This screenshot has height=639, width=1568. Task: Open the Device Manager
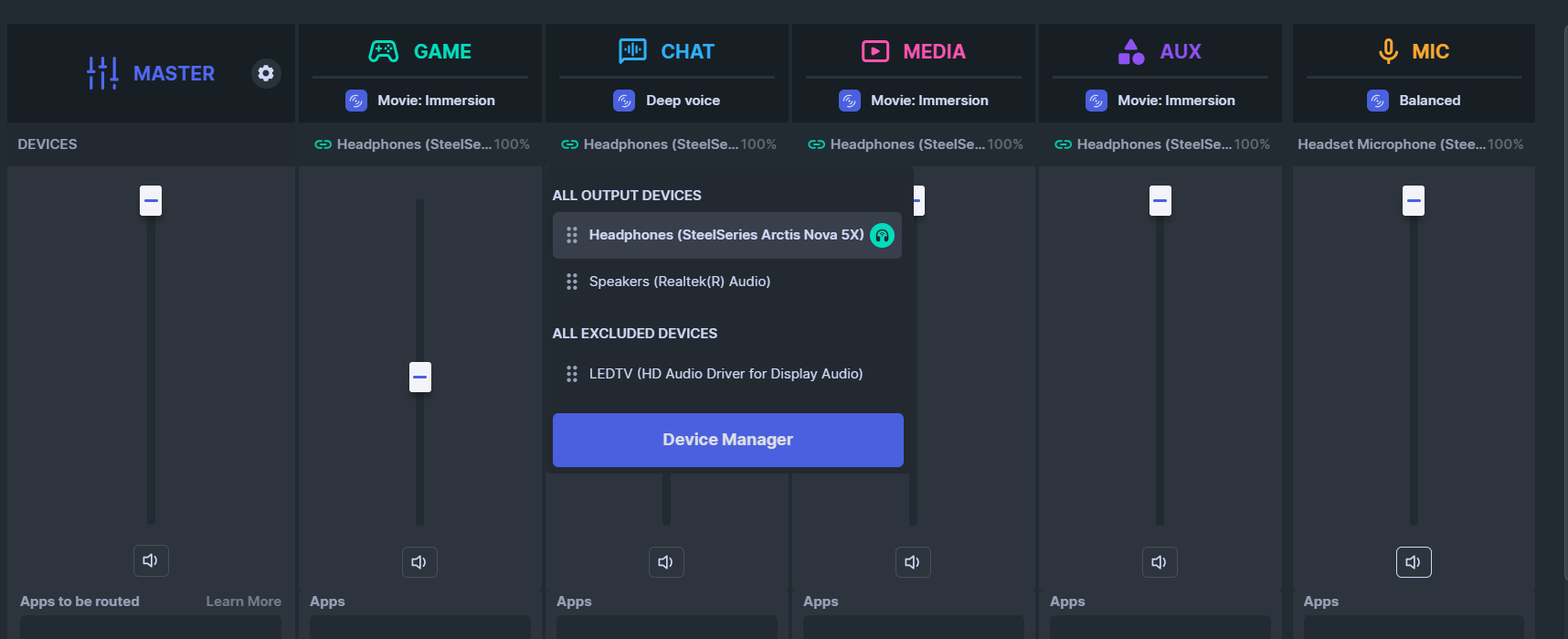[x=728, y=440]
